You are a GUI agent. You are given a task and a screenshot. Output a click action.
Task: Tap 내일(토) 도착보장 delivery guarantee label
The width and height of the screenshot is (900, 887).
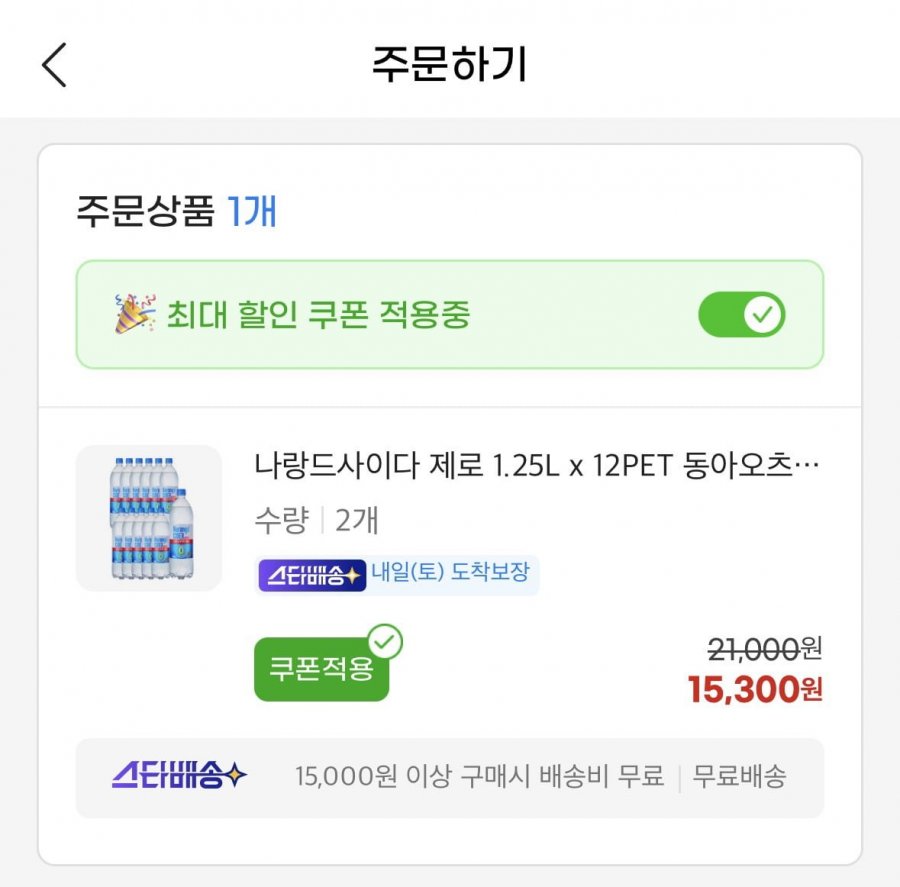click(x=450, y=574)
